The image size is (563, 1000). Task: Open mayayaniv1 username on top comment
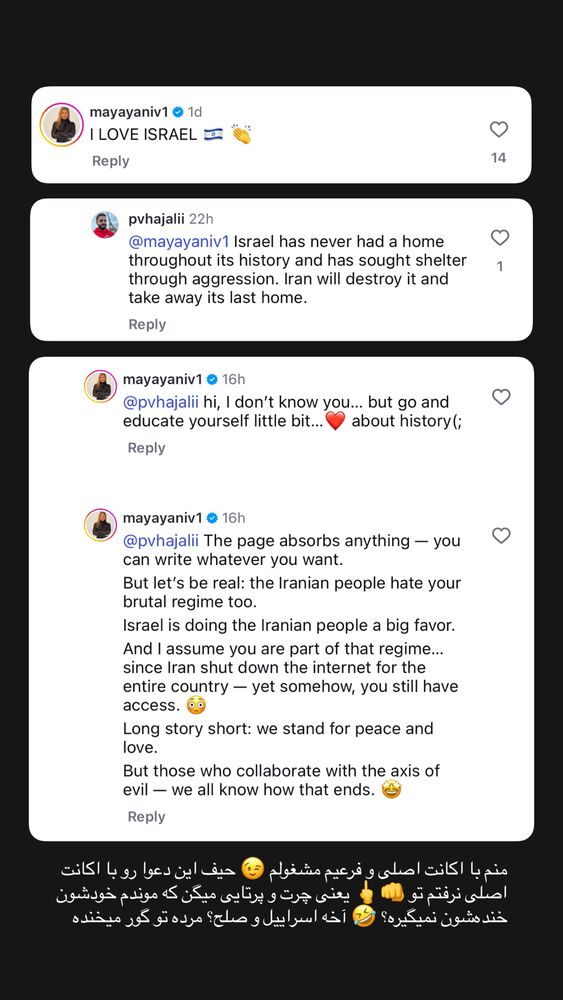(x=130, y=112)
